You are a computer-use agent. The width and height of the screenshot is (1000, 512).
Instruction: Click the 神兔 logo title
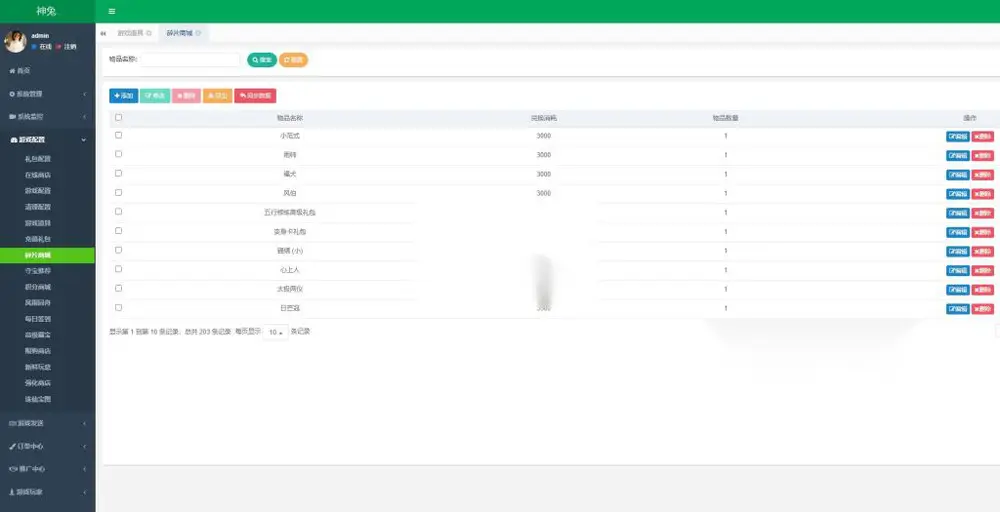(47, 11)
